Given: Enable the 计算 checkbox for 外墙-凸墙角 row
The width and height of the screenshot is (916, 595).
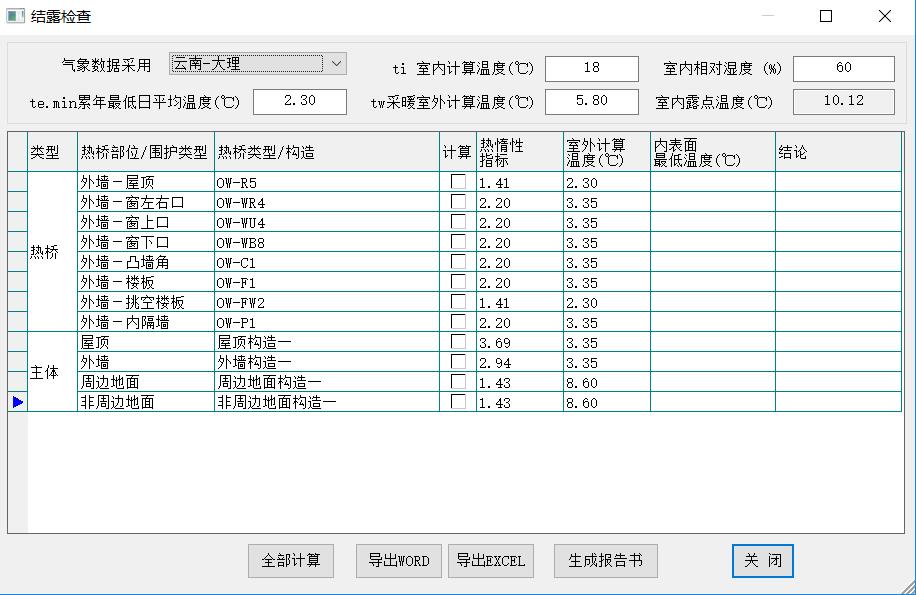Looking at the screenshot, I should coord(458,262).
